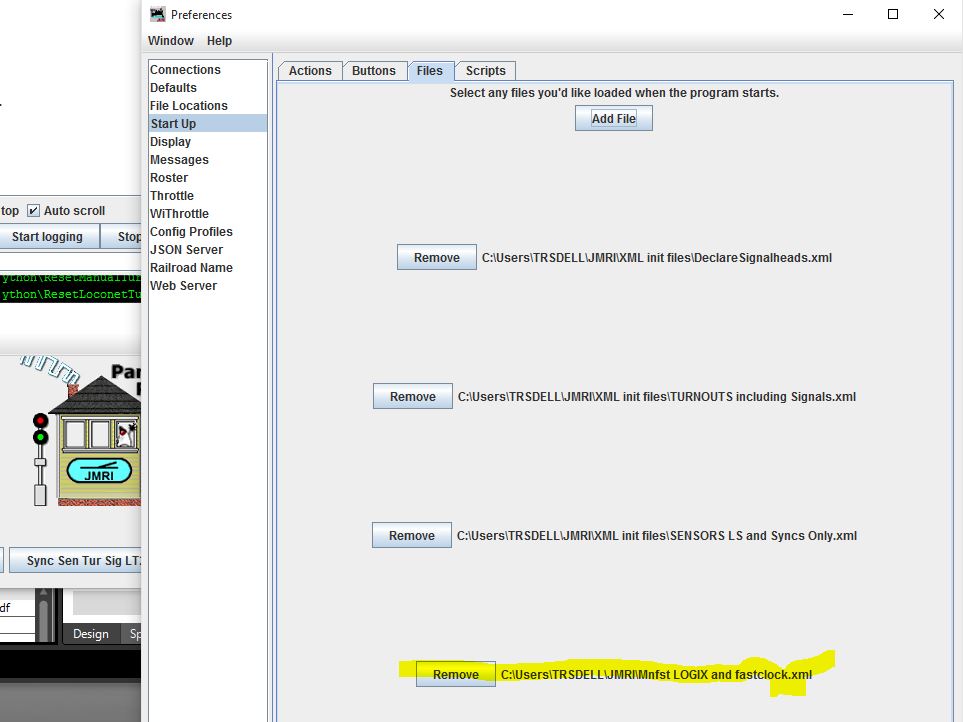Click the TURNOUTS including Signals.xml path text
Screen dimensions: 963x722
click(657, 397)
